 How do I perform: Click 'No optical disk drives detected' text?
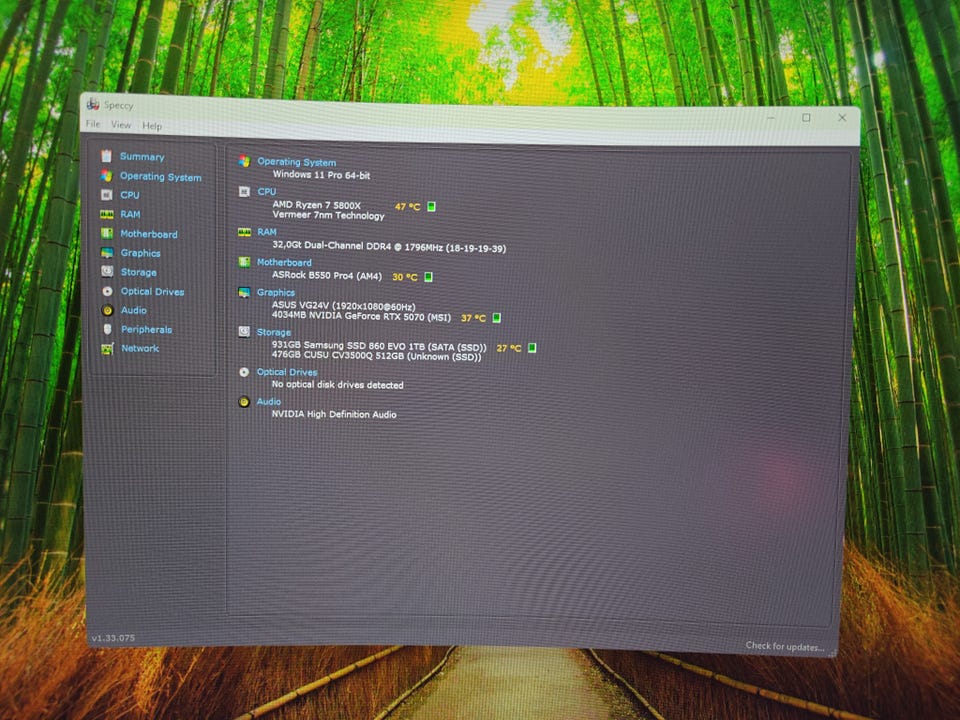coord(337,385)
